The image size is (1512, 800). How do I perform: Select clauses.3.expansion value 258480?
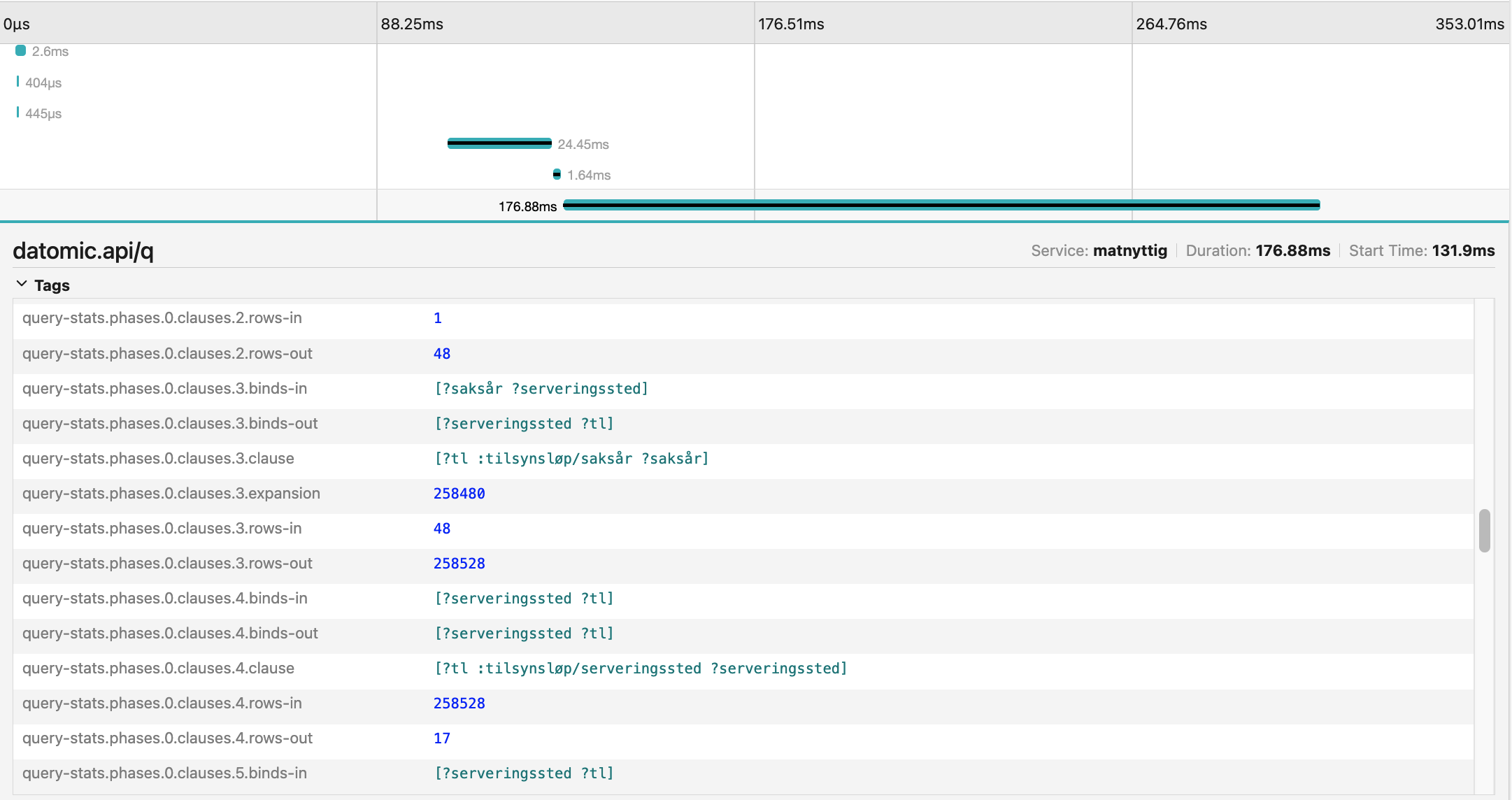(x=459, y=494)
